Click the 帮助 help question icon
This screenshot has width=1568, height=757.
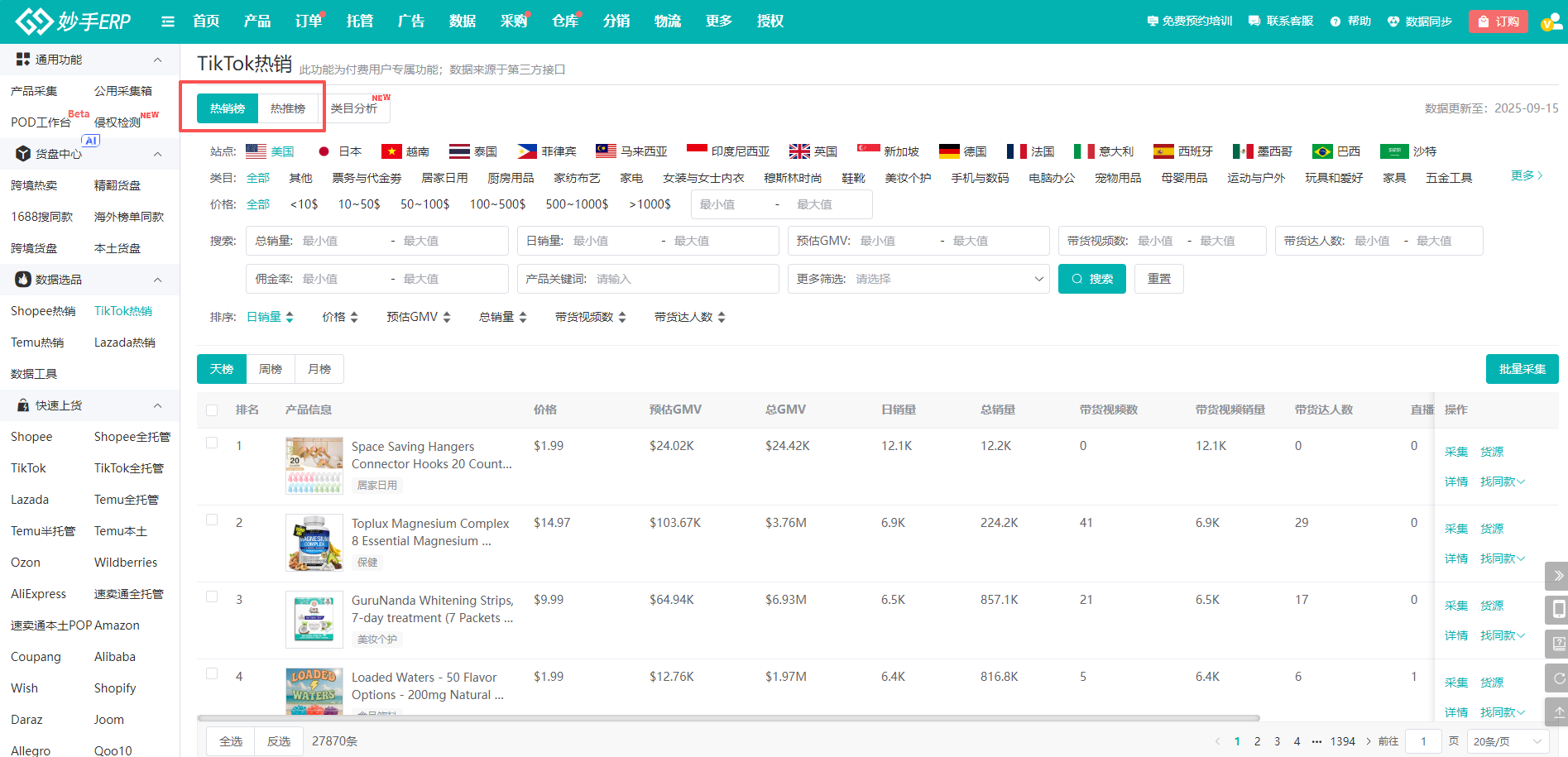pos(1335,22)
